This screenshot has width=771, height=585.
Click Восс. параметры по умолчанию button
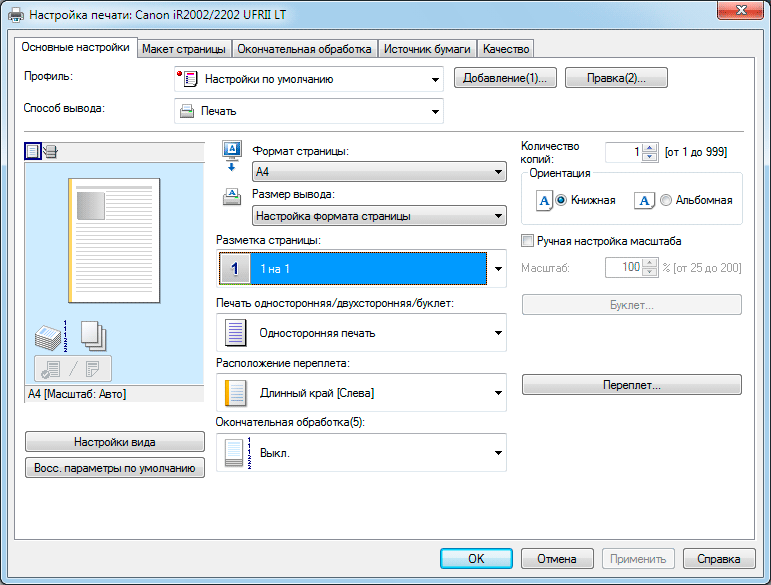pyautogui.click(x=115, y=468)
